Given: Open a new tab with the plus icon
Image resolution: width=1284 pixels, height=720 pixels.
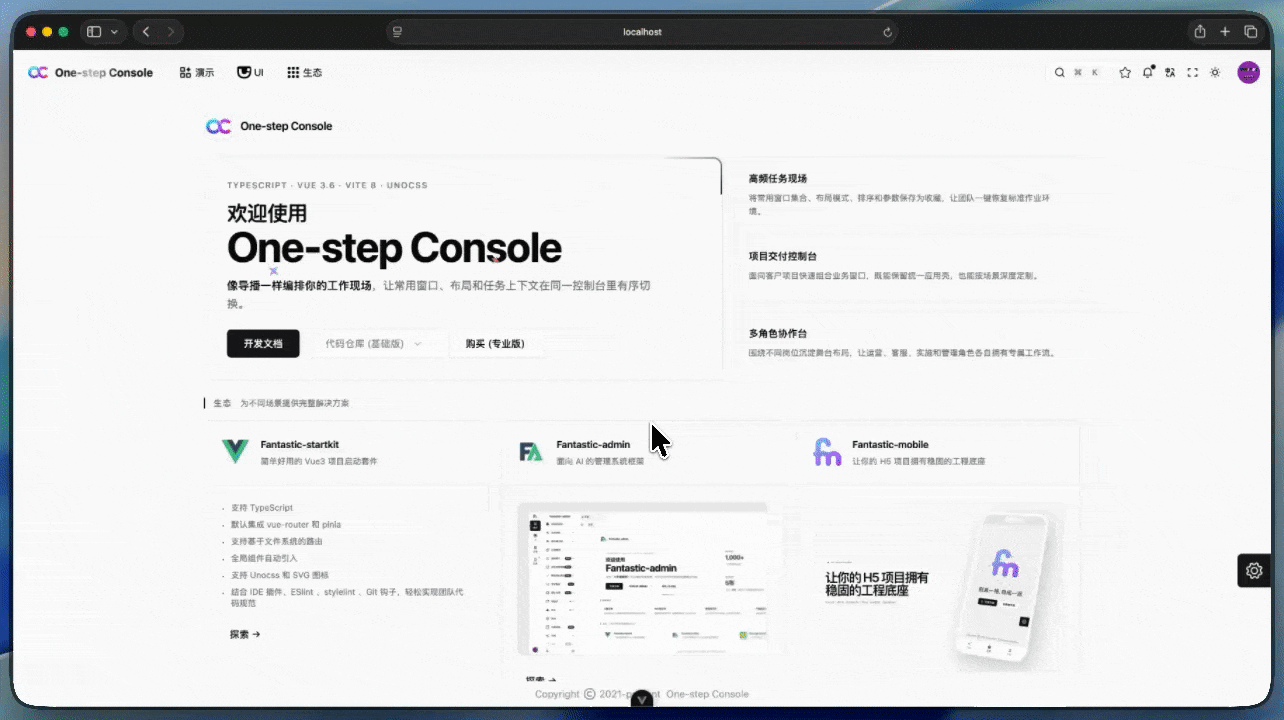Looking at the screenshot, I should pos(1225,32).
